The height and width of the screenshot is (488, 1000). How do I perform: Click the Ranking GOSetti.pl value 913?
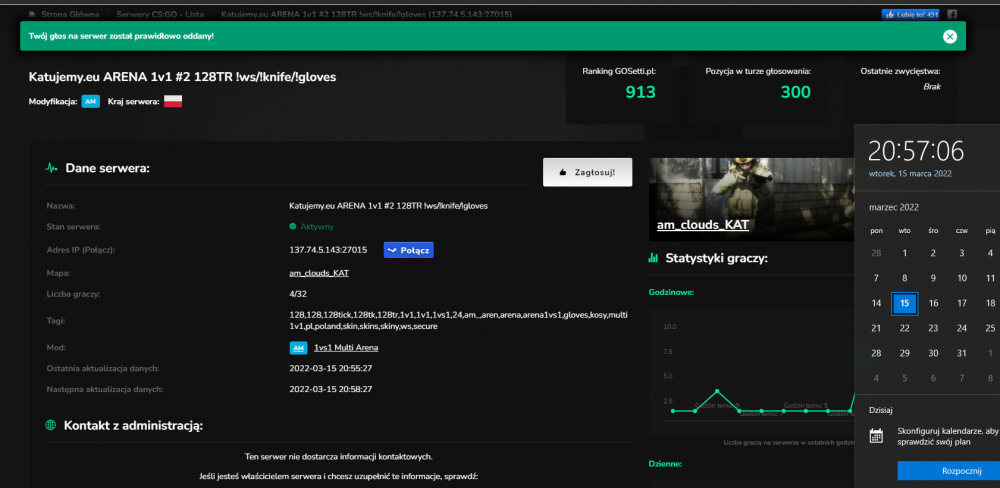[640, 92]
